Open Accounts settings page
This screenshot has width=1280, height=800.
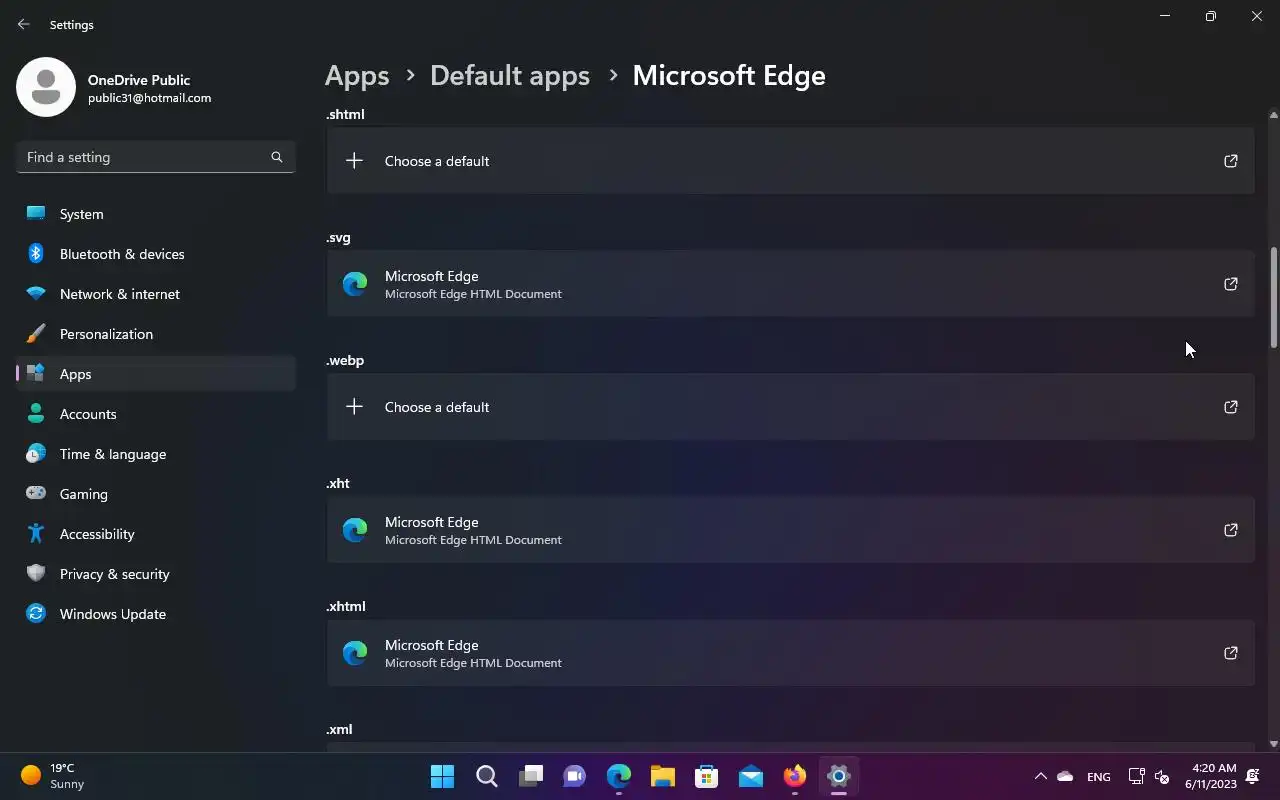coord(156,414)
